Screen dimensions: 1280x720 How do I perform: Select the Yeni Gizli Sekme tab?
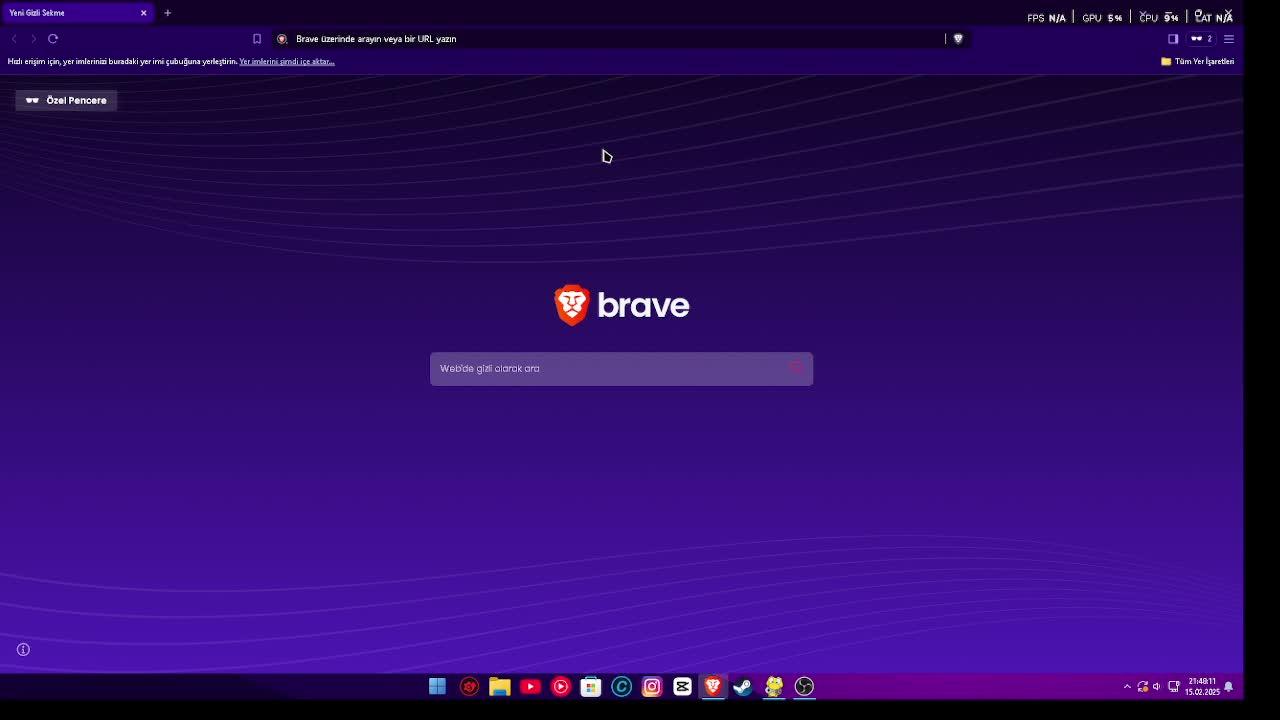70,13
